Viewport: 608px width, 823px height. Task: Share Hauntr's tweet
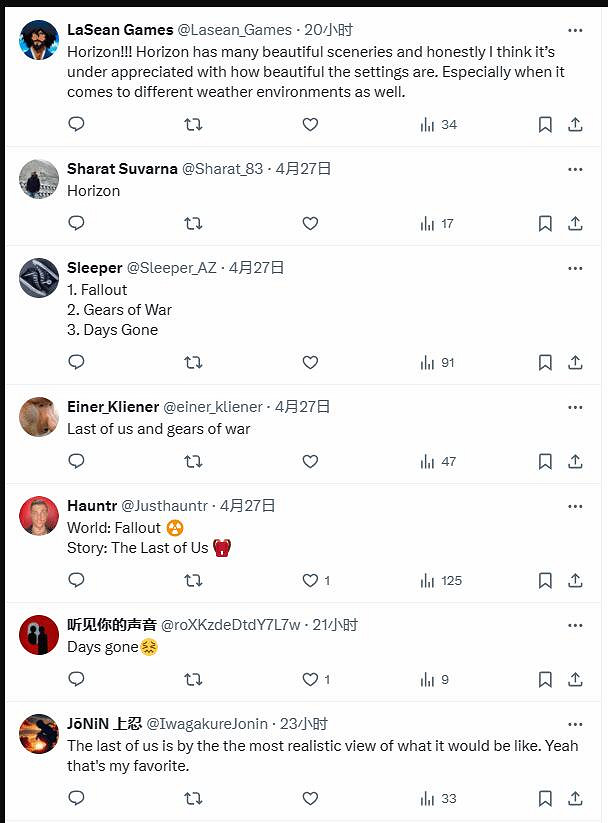point(575,580)
